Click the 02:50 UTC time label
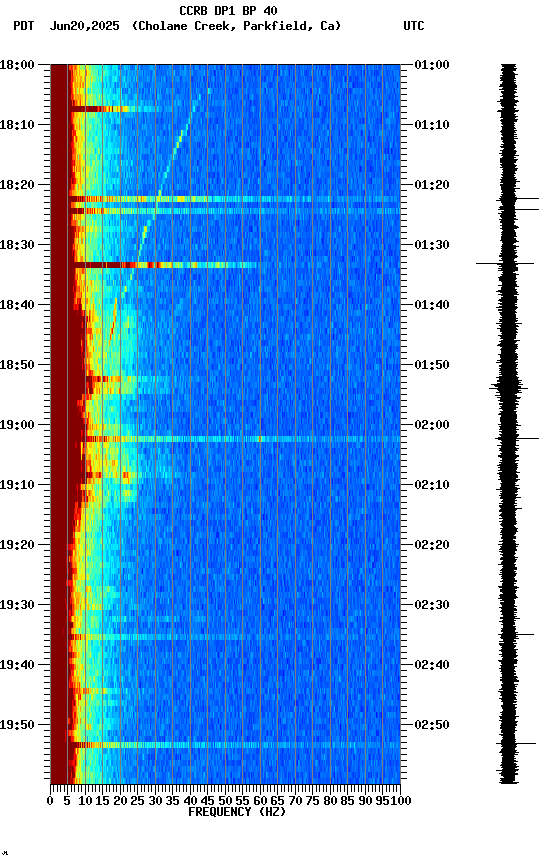The image size is (552, 864). (x=432, y=725)
